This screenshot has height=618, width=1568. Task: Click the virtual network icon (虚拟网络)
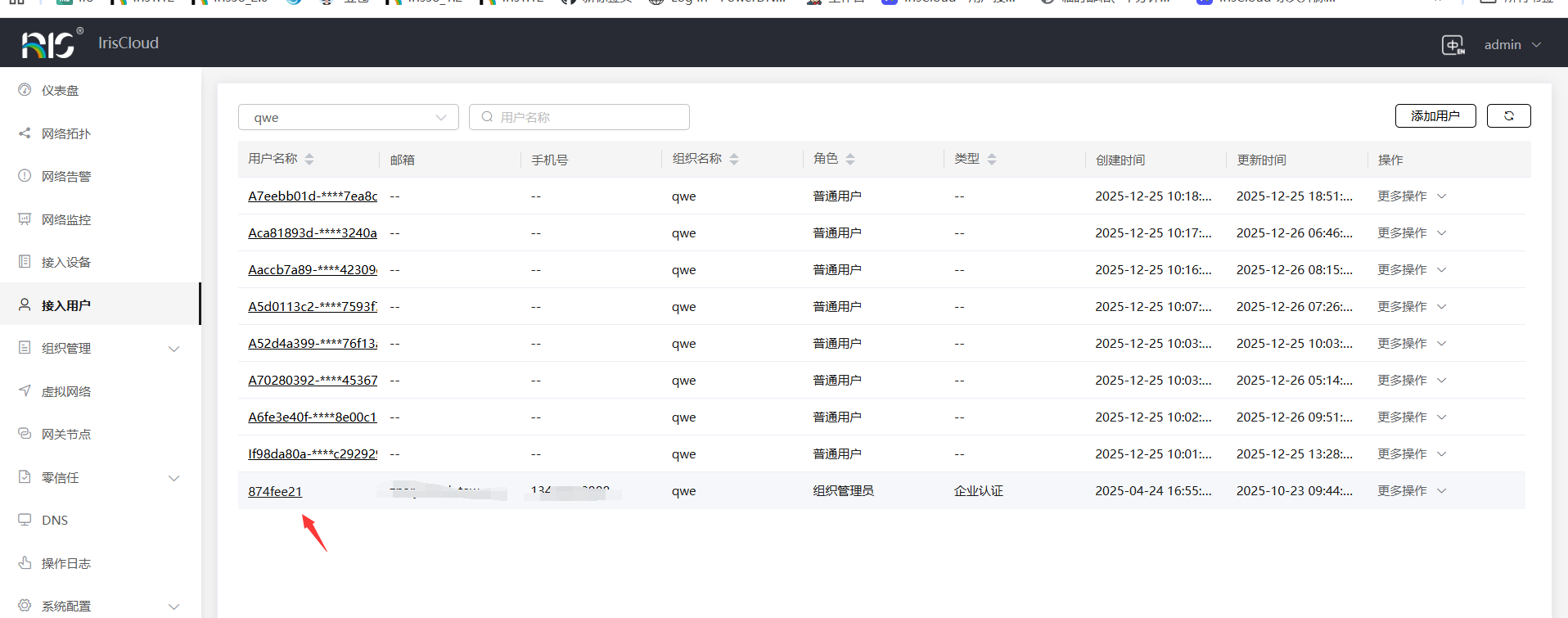[x=25, y=390]
